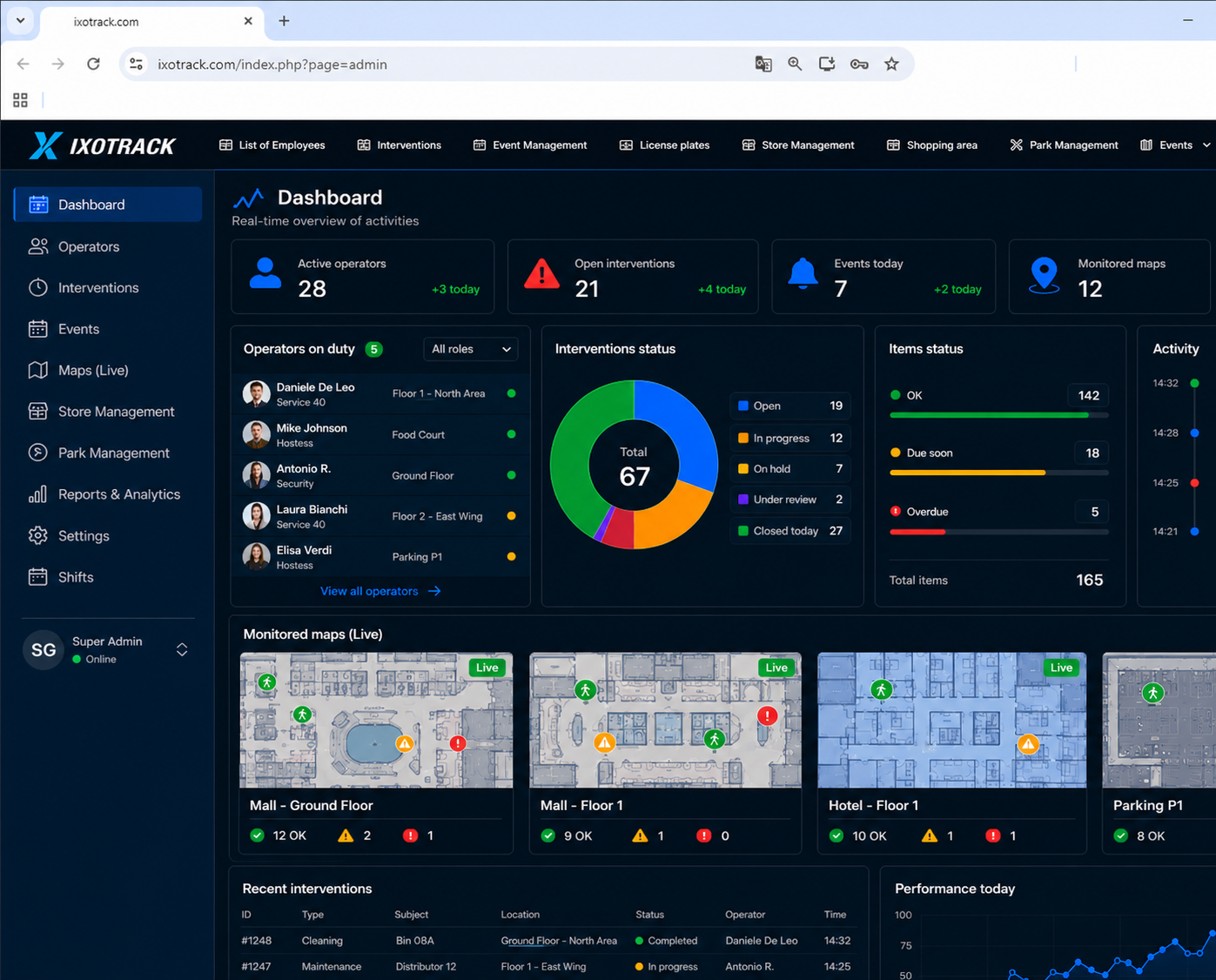Click the Under review purple legend entry

click(790, 500)
